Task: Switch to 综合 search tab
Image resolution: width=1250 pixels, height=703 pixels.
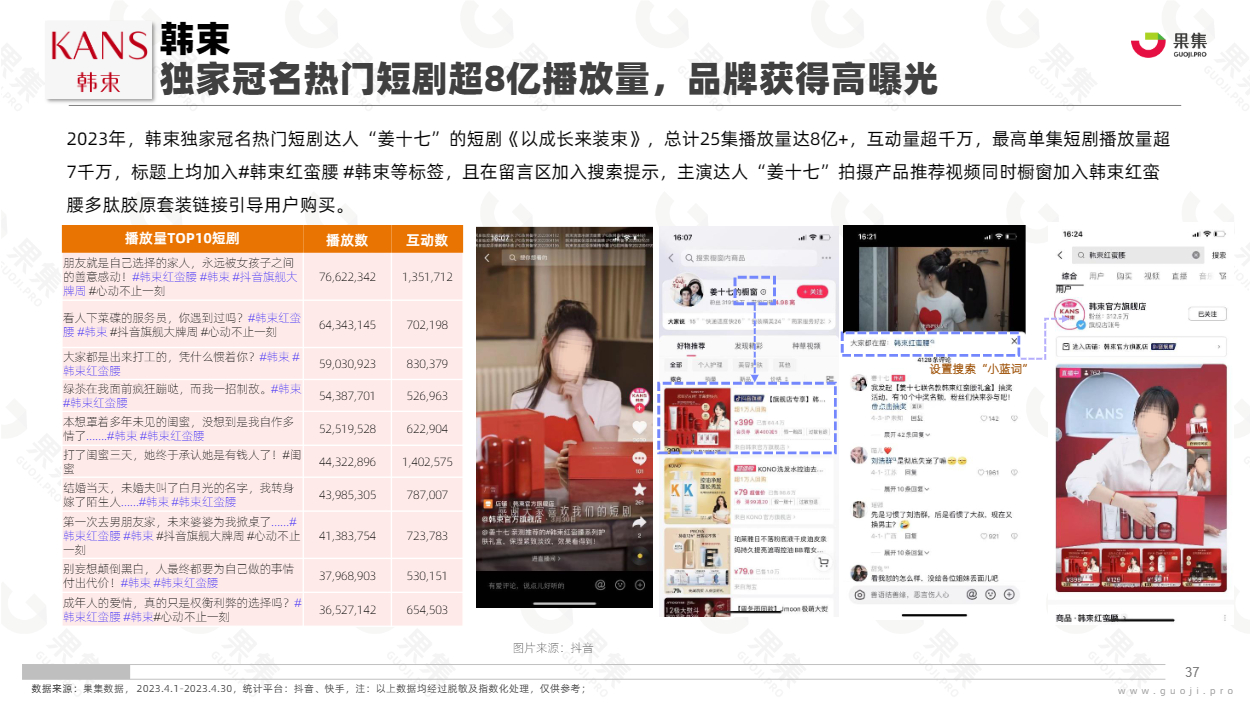Action: pyautogui.click(x=1068, y=275)
